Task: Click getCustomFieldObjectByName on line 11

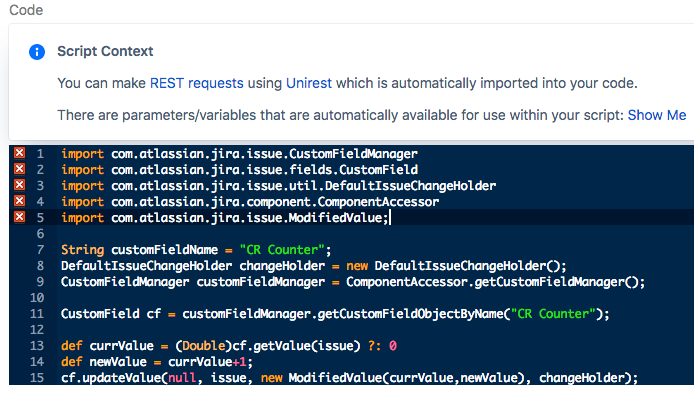Action: tap(410, 314)
